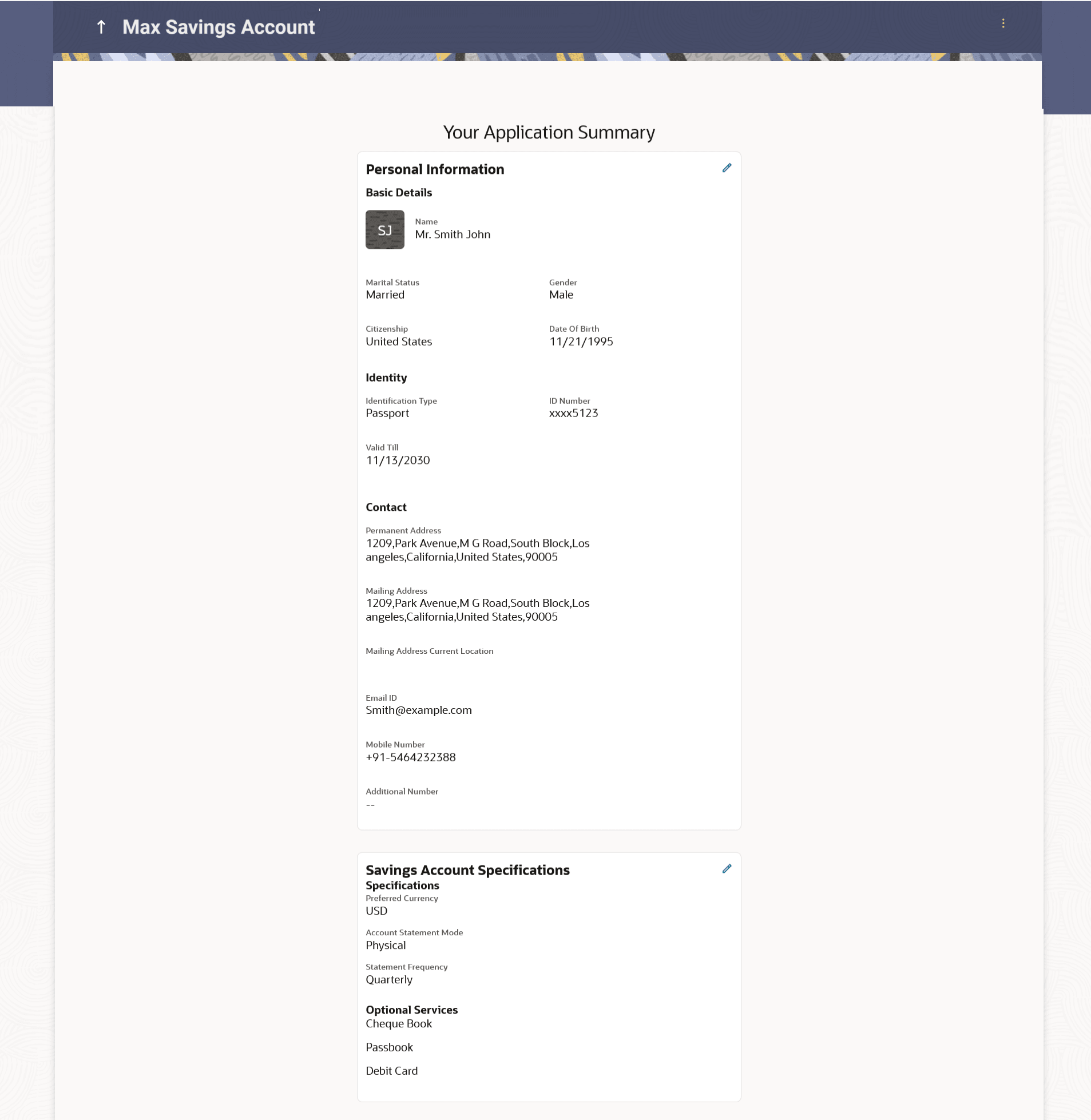This screenshot has width=1091, height=1120.
Task: Click the mobile number +91-5464232388
Action: 411,757
